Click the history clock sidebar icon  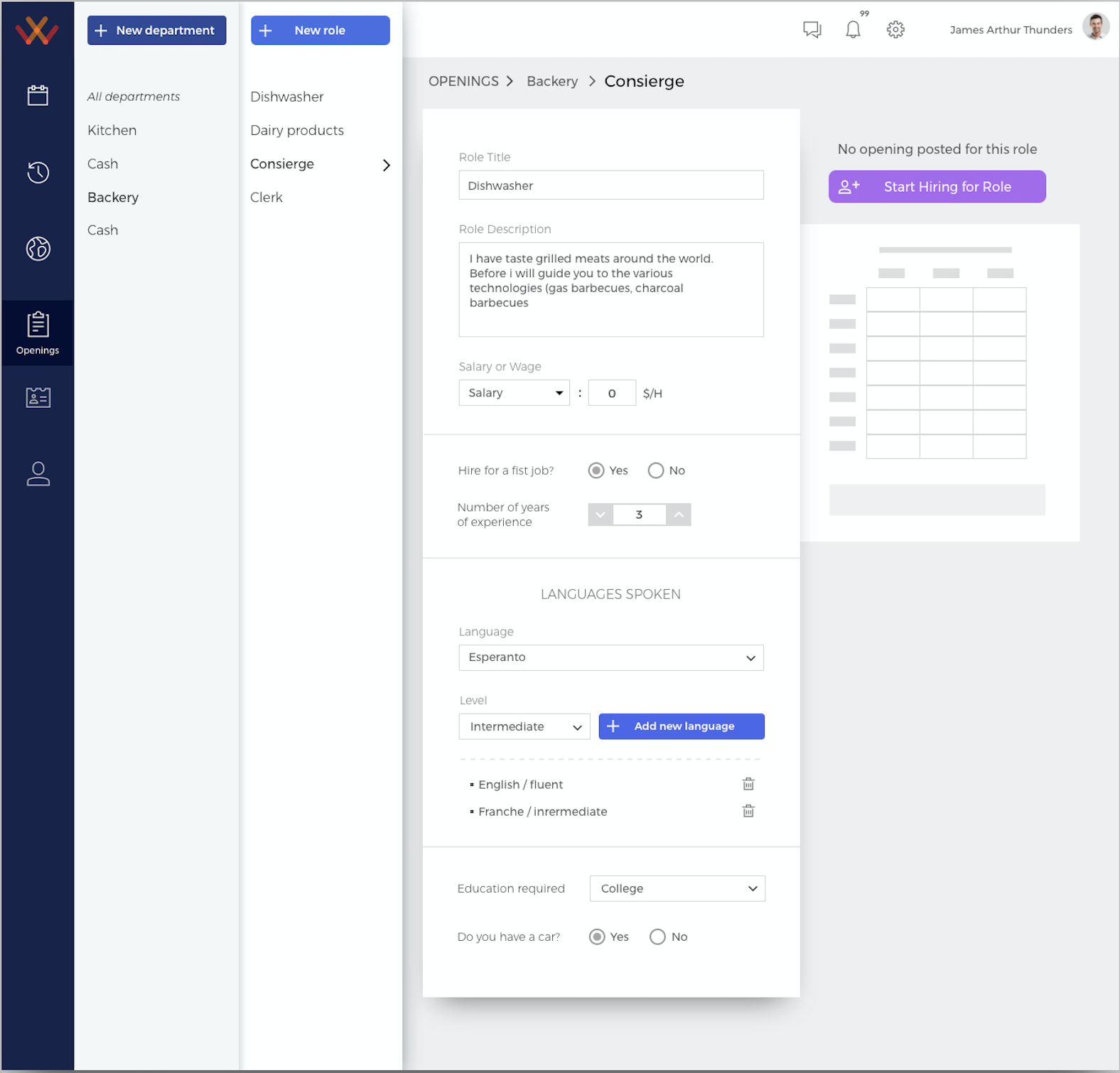(x=38, y=172)
